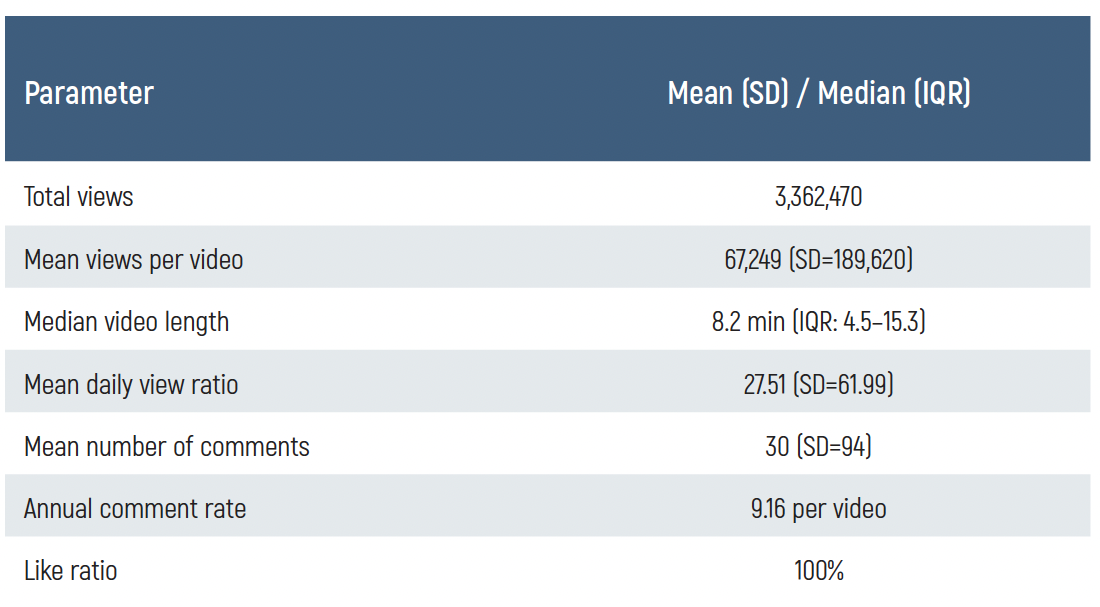Select the 3,362,470 total views value
This screenshot has width=1100, height=607.
point(818,197)
